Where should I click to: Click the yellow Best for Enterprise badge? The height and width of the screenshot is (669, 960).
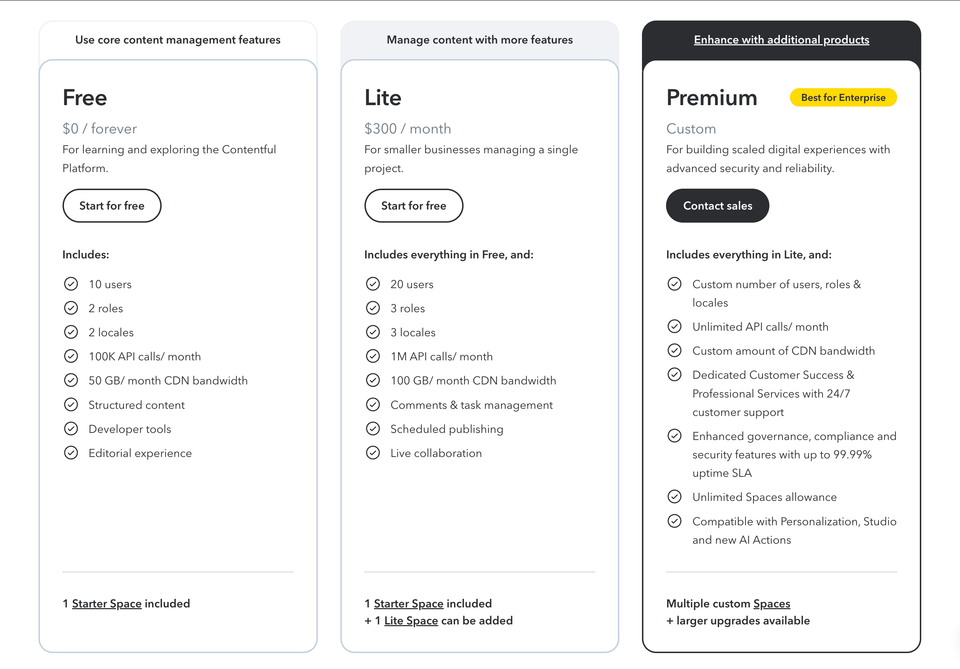point(841,97)
